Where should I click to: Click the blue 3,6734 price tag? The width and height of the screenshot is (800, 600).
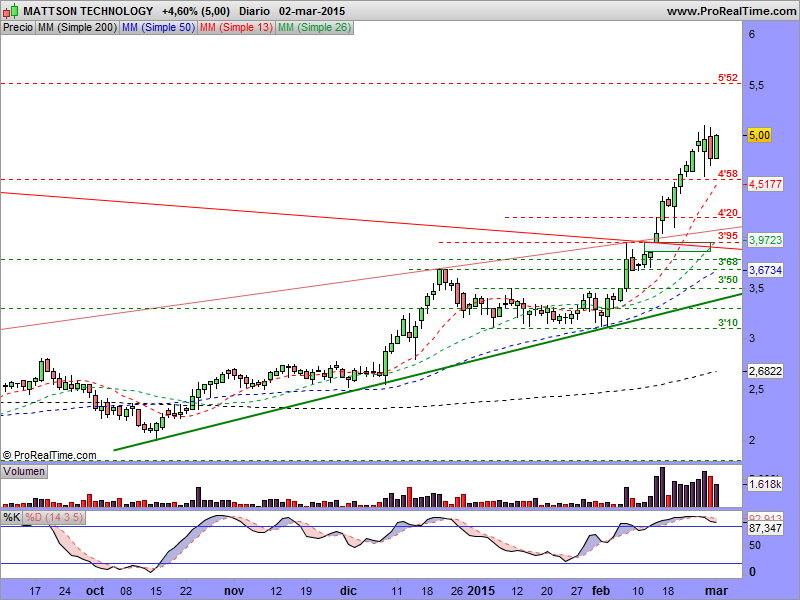(x=765, y=270)
